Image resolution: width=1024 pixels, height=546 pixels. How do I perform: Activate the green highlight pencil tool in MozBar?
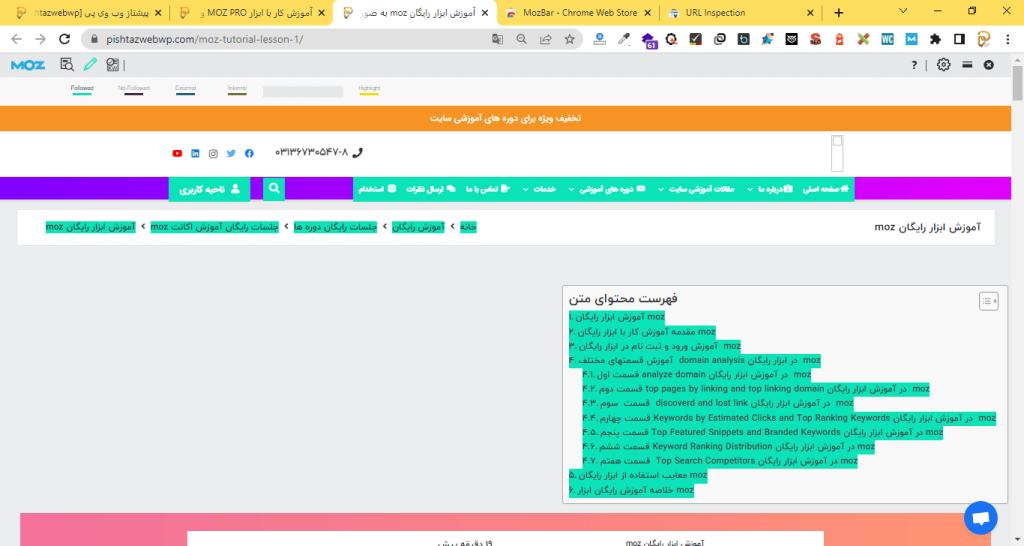pos(90,64)
